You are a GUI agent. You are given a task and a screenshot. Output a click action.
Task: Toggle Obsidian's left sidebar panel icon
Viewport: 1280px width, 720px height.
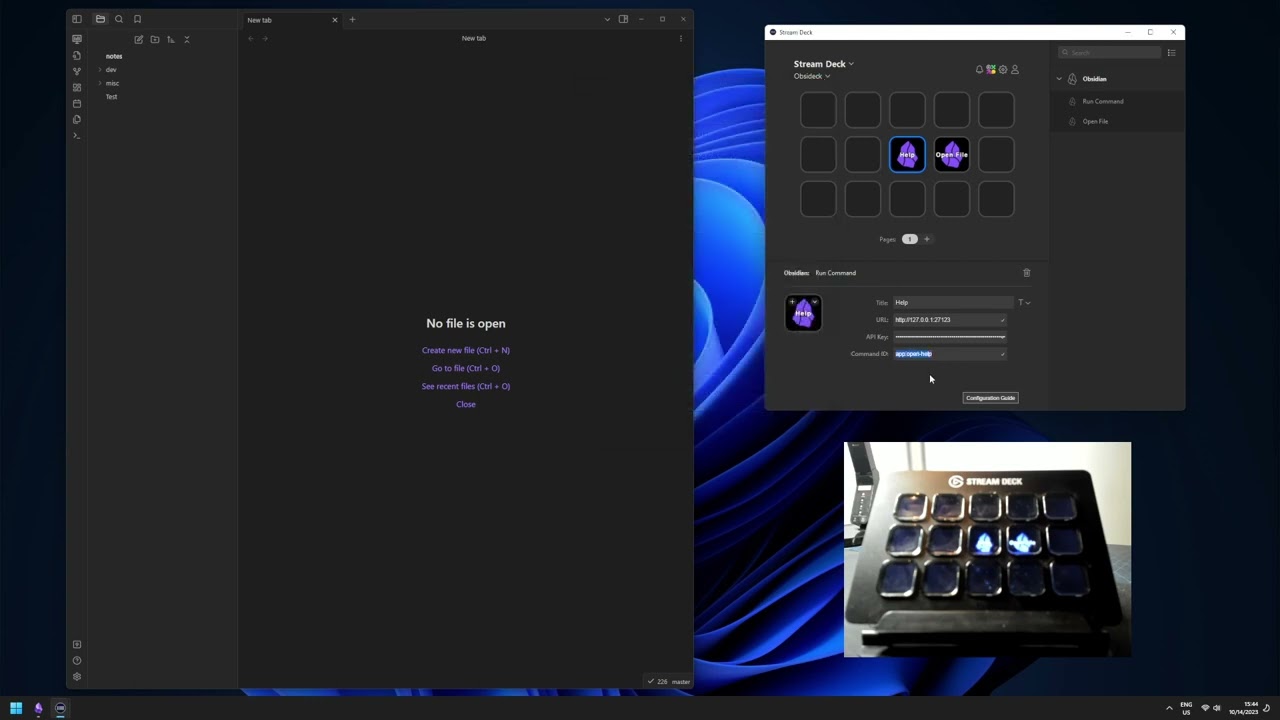[x=77, y=19]
